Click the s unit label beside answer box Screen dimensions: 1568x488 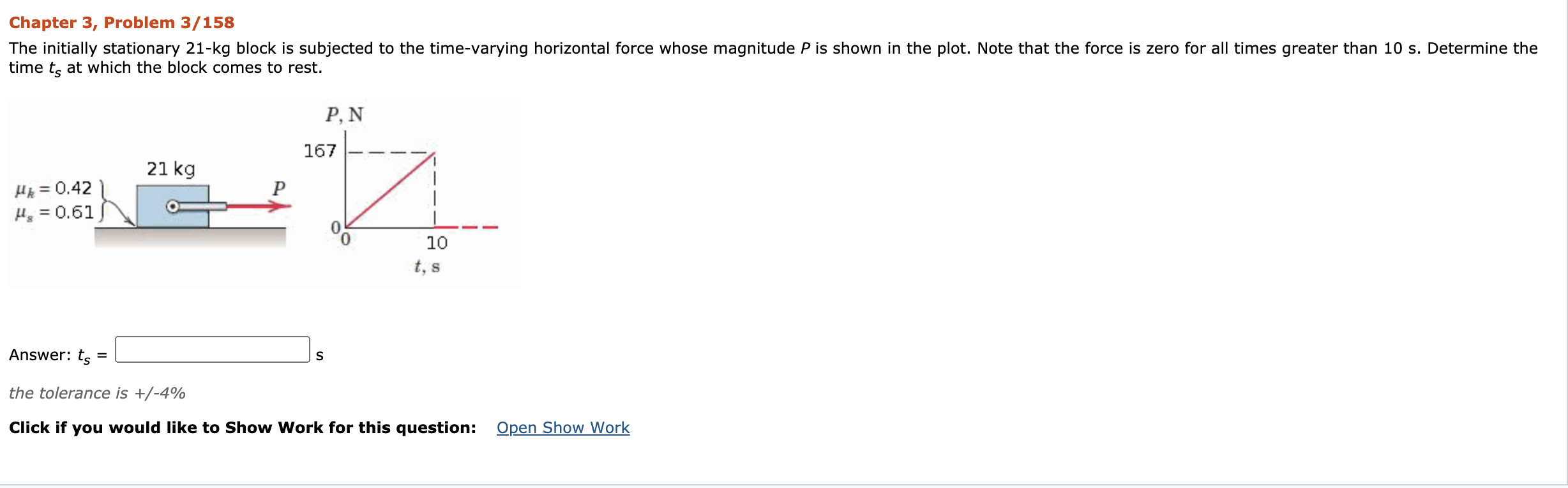pyautogui.click(x=319, y=355)
